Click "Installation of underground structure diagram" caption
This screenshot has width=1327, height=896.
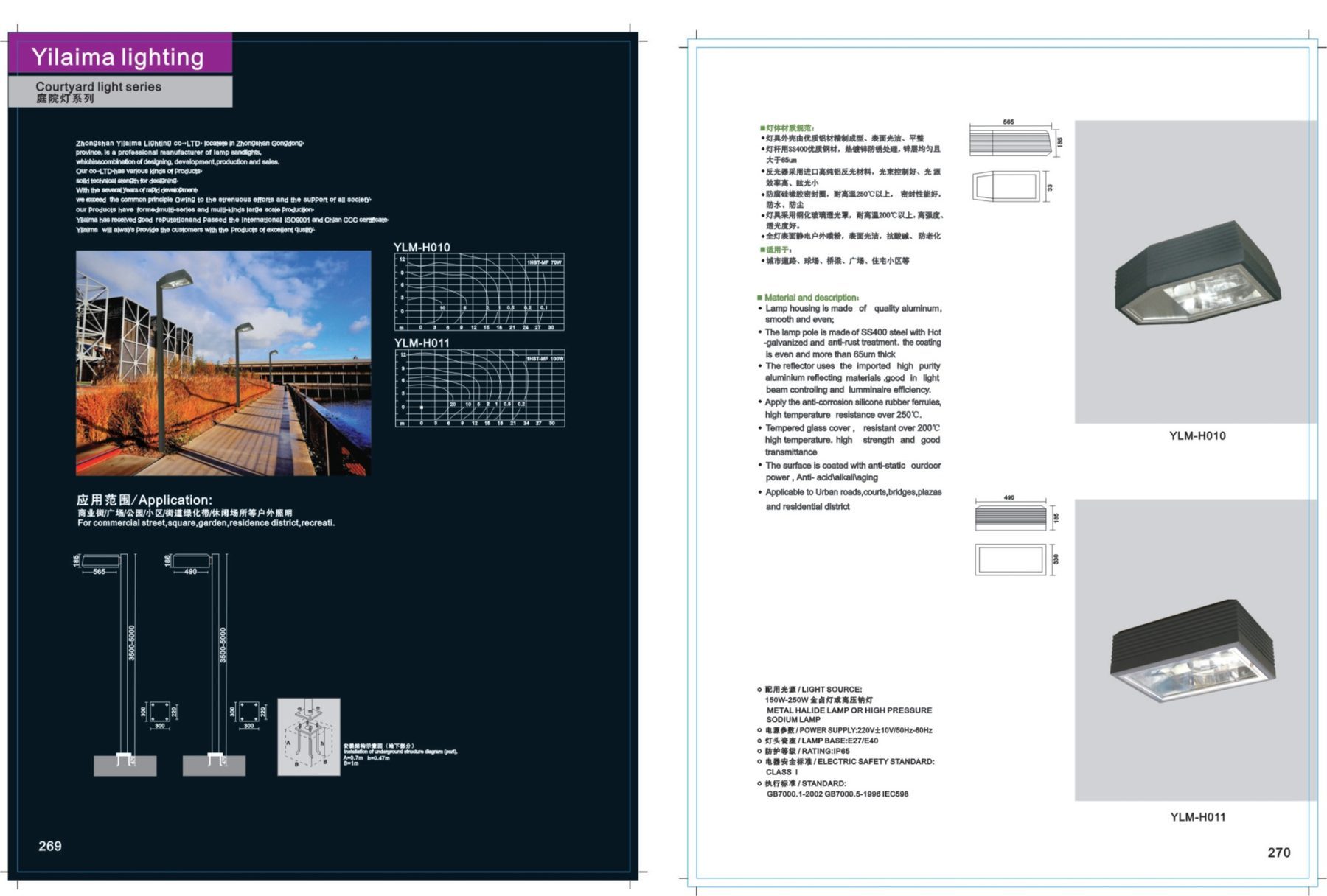(400, 752)
